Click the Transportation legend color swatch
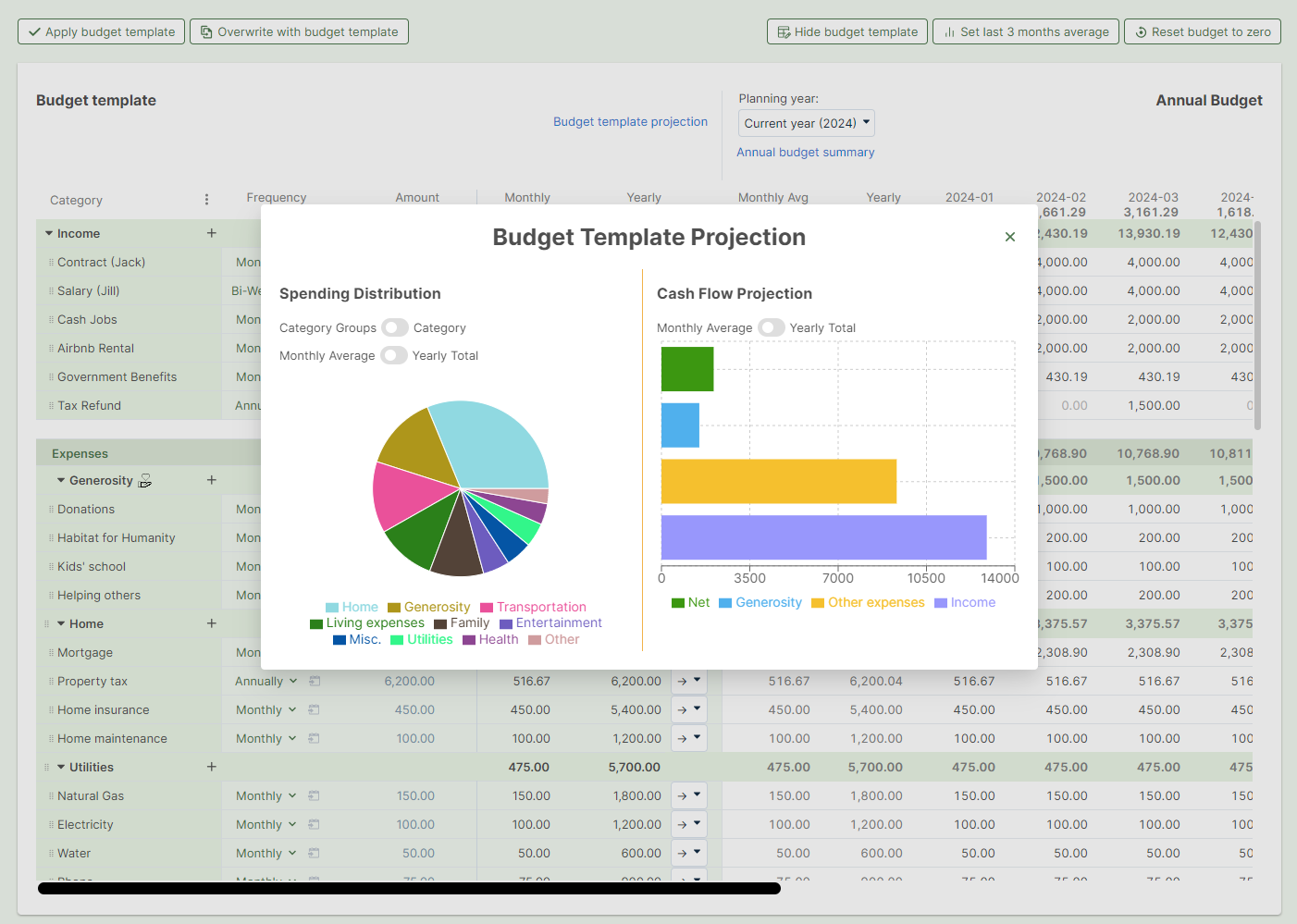The height and width of the screenshot is (924, 1297). coord(487,608)
